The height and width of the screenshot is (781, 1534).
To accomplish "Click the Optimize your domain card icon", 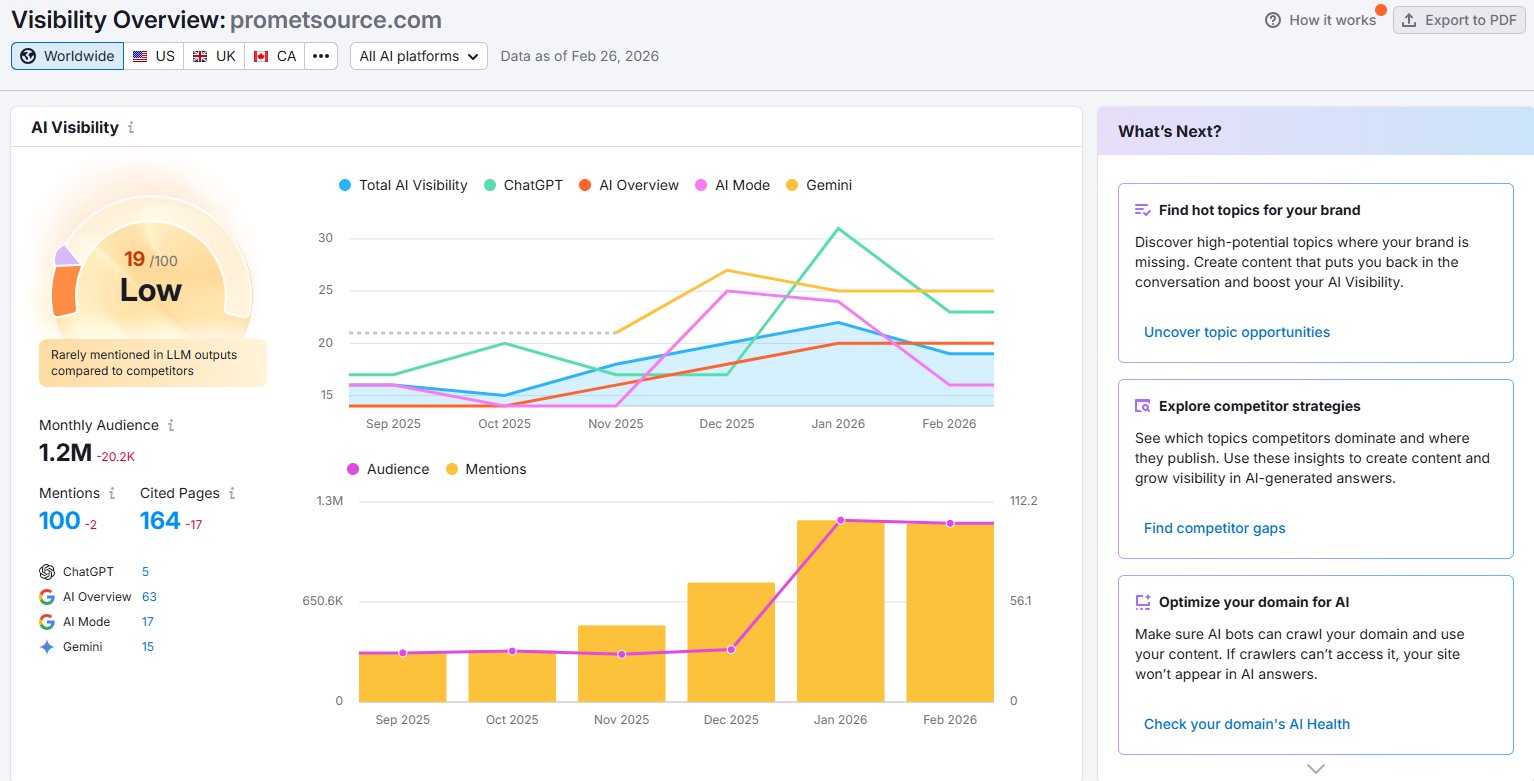I will (x=1143, y=602).
